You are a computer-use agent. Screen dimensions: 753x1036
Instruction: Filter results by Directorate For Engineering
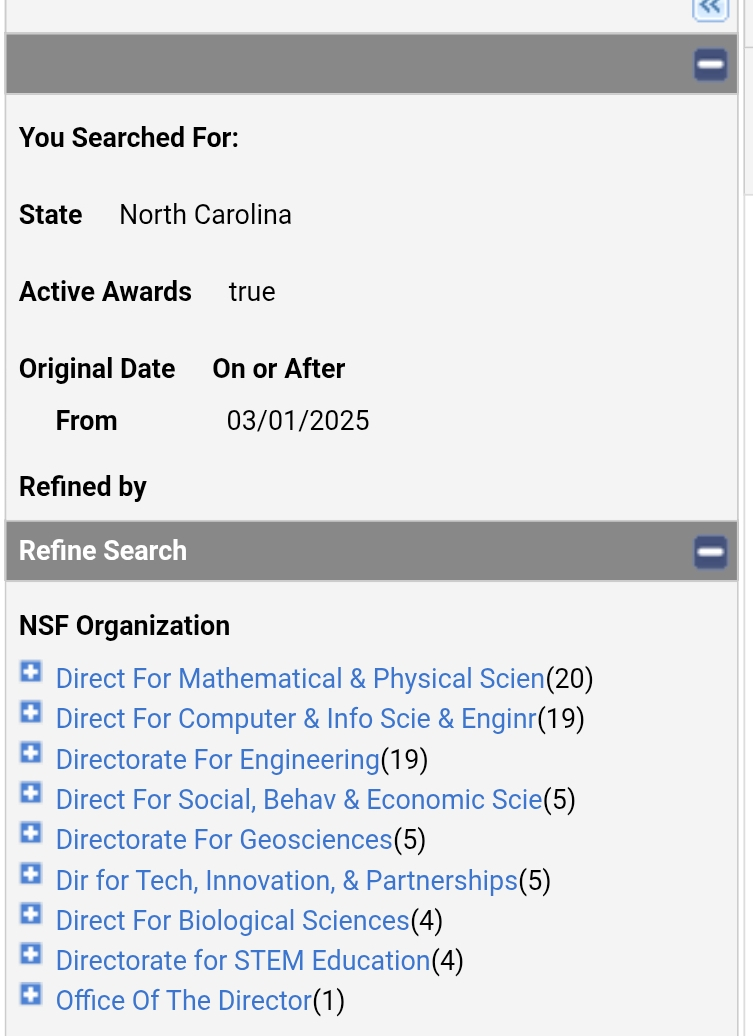click(218, 760)
